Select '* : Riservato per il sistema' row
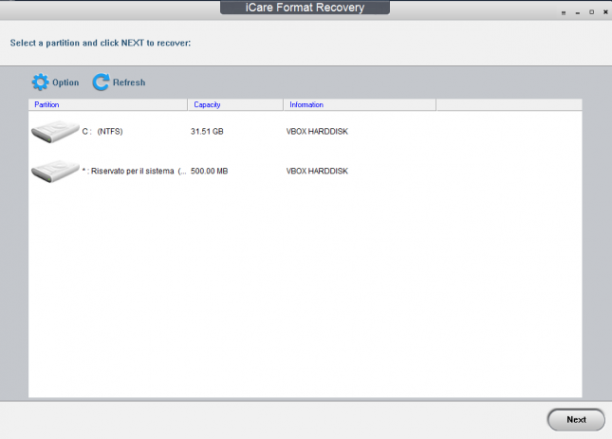Viewport: 612px width, 439px height. tap(305, 171)
